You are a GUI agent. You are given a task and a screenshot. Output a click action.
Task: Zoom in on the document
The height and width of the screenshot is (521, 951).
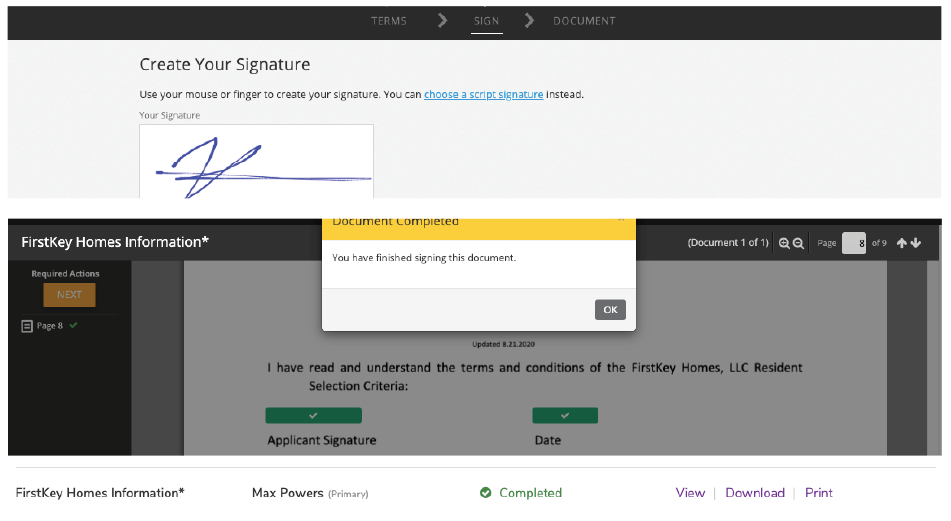(x=784, y=243)
